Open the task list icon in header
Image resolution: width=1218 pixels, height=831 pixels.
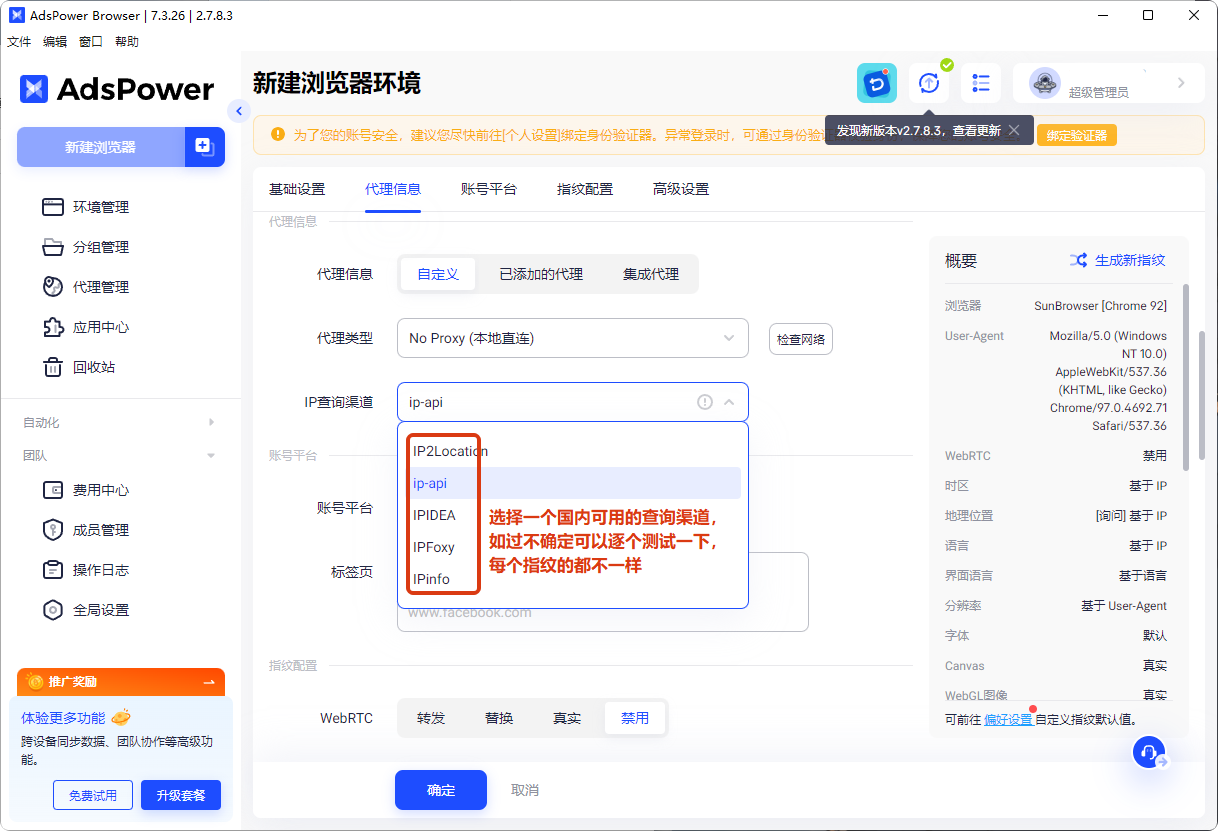point(981,83)
